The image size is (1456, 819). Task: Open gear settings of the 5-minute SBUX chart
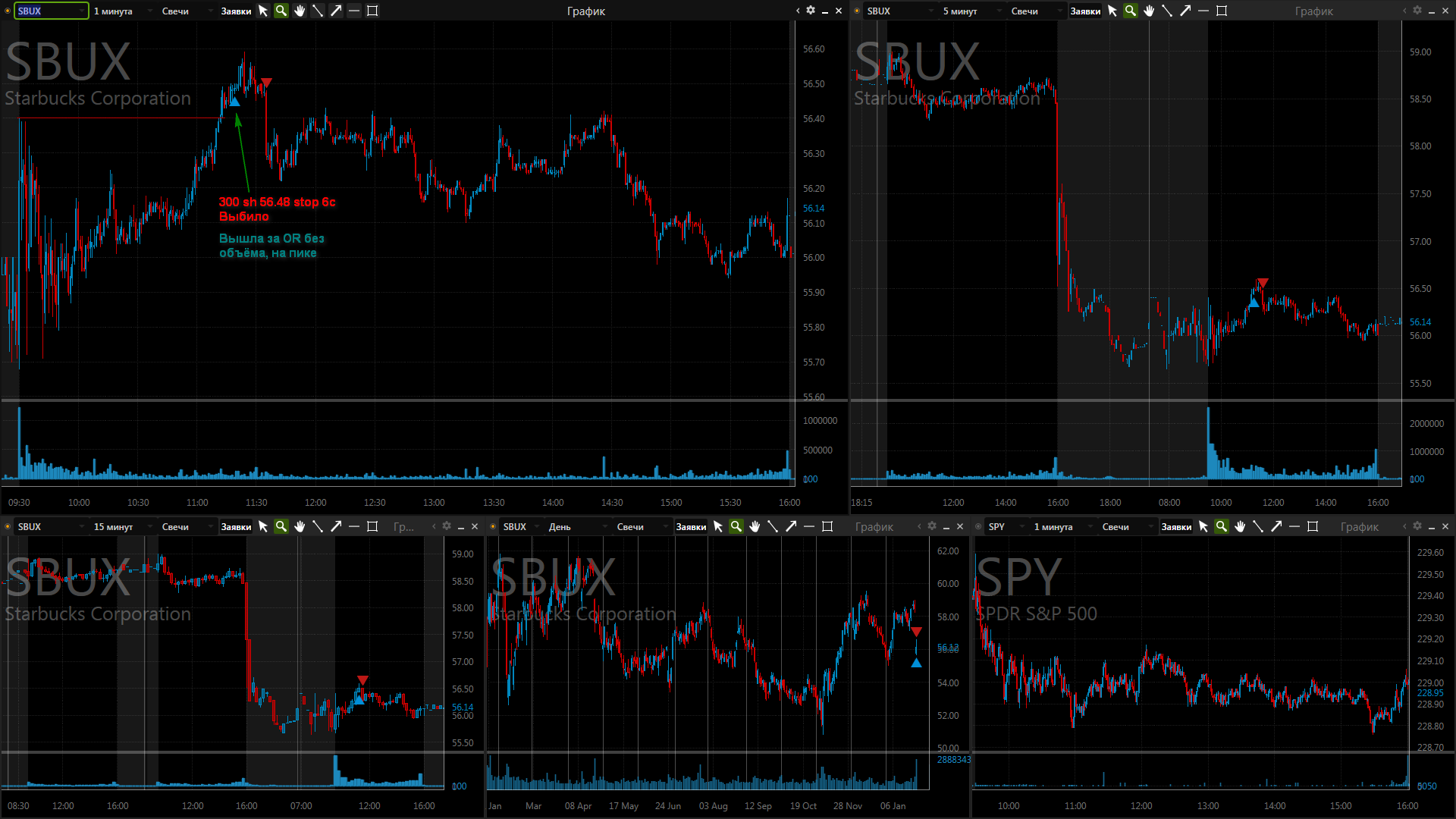click(1417, 11)
